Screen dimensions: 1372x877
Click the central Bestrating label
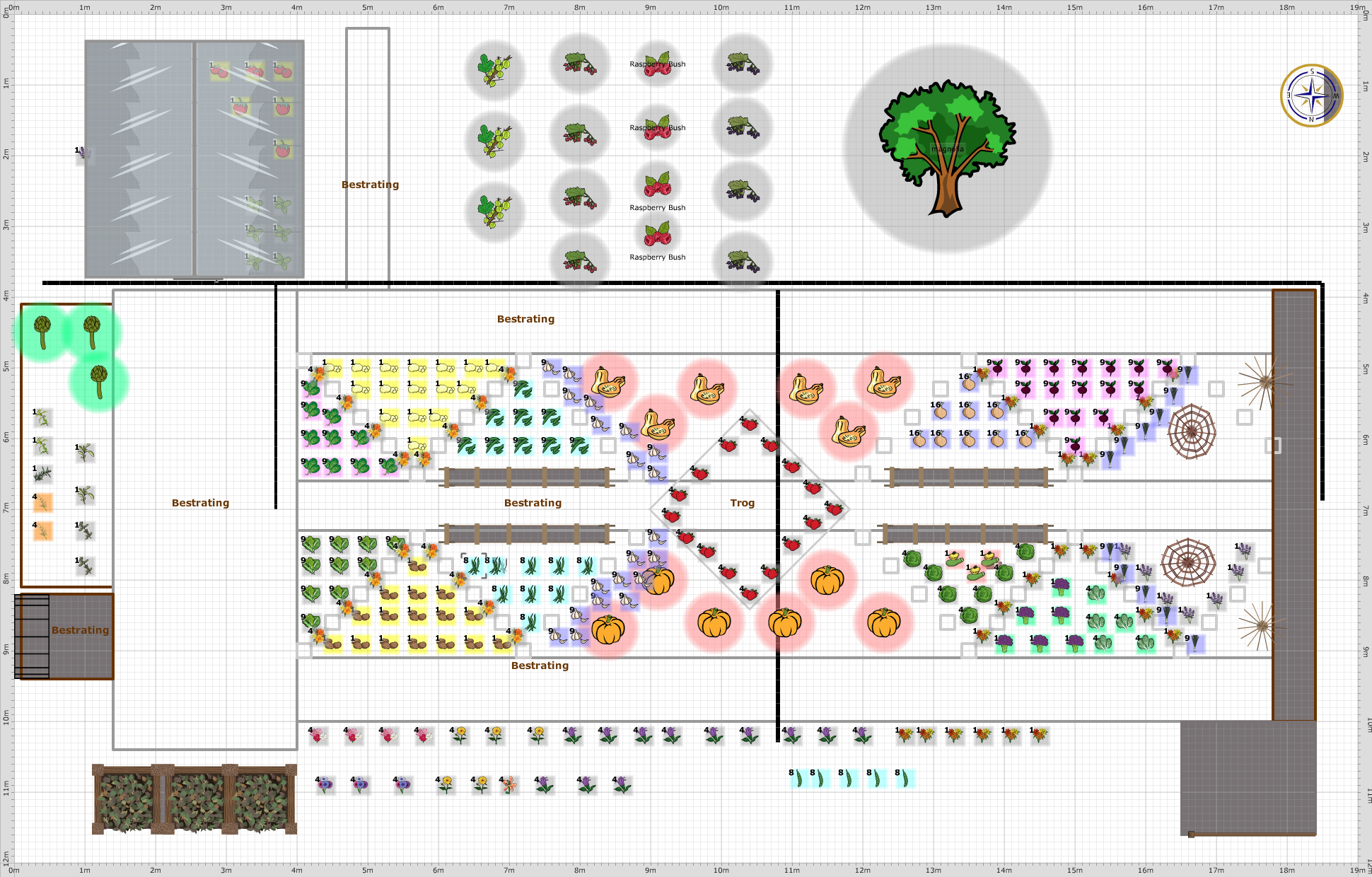(533, 503)
